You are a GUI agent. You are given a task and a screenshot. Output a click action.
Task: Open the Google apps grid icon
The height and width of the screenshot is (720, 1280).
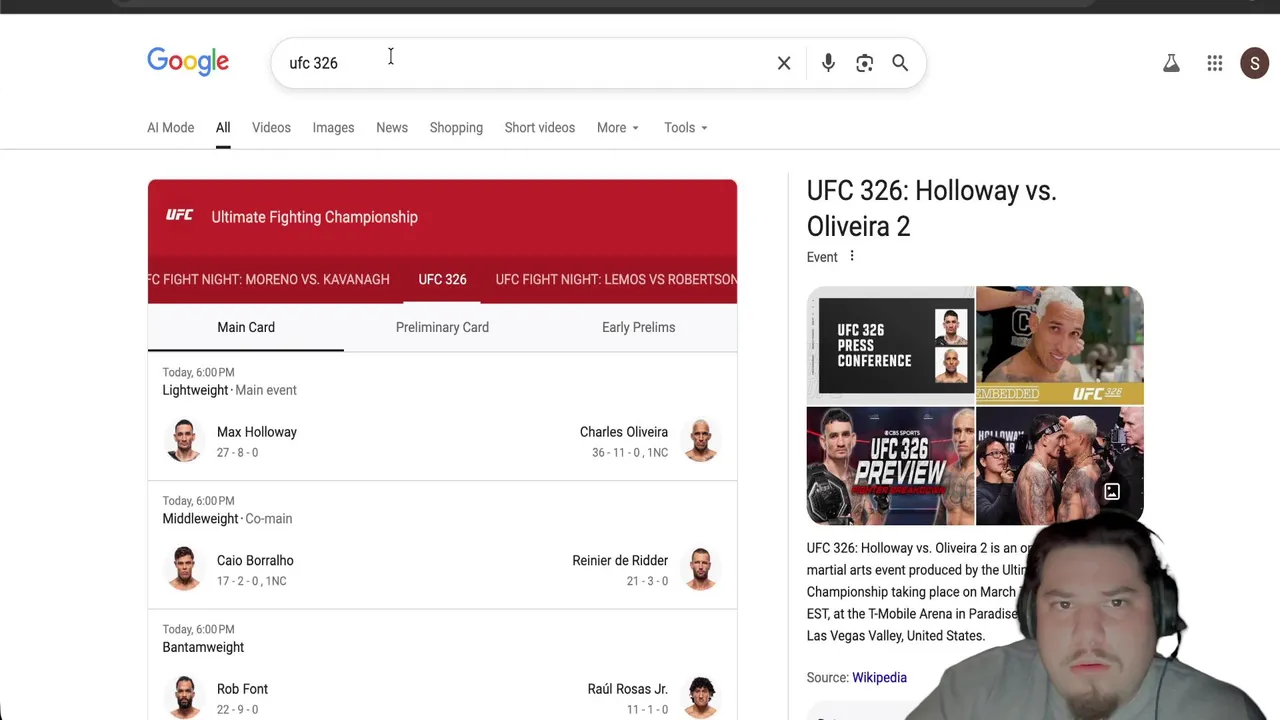click(1214, 63)
